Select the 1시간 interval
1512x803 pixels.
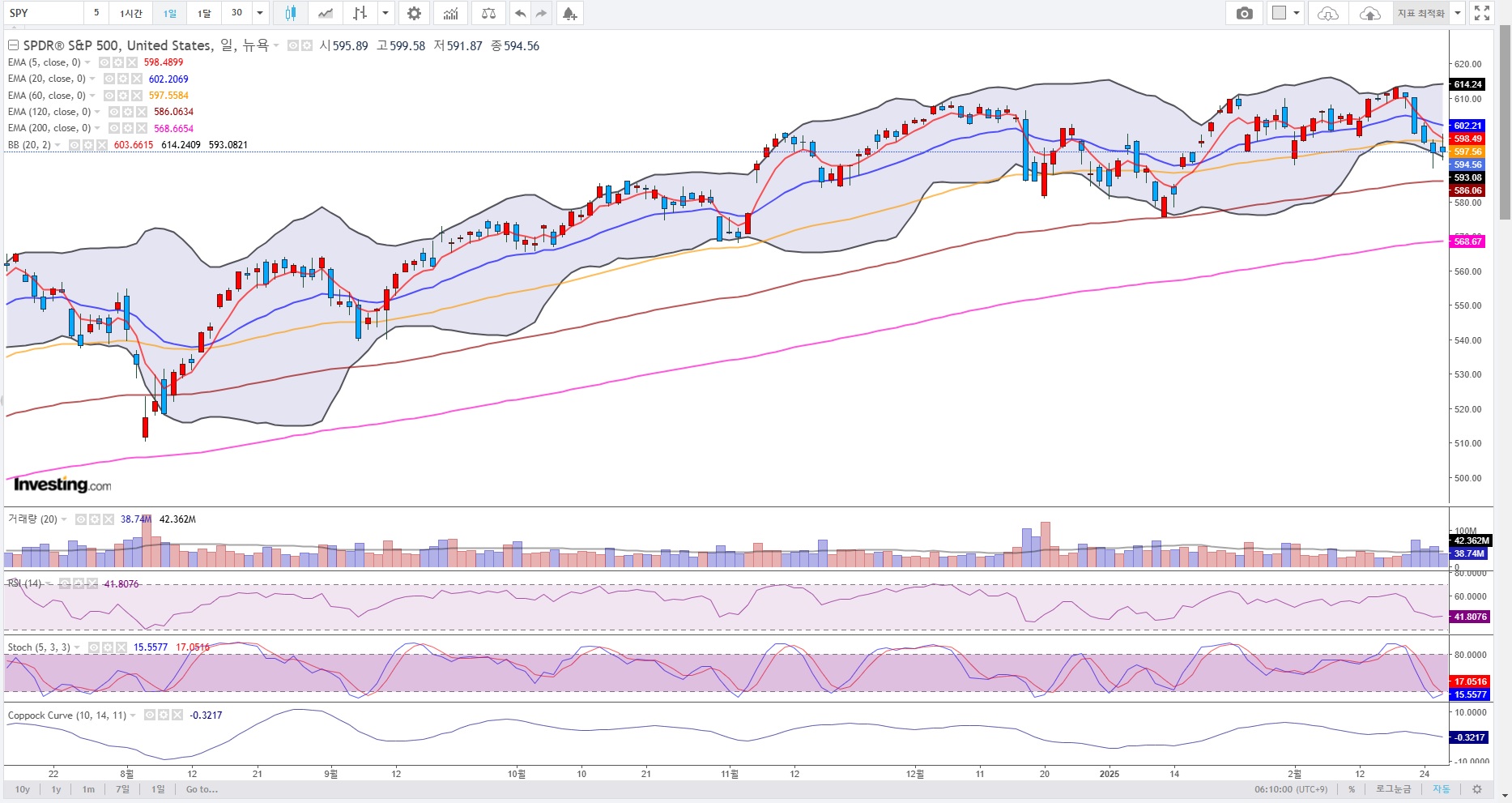pyautogui.click(x=131, y=13)
